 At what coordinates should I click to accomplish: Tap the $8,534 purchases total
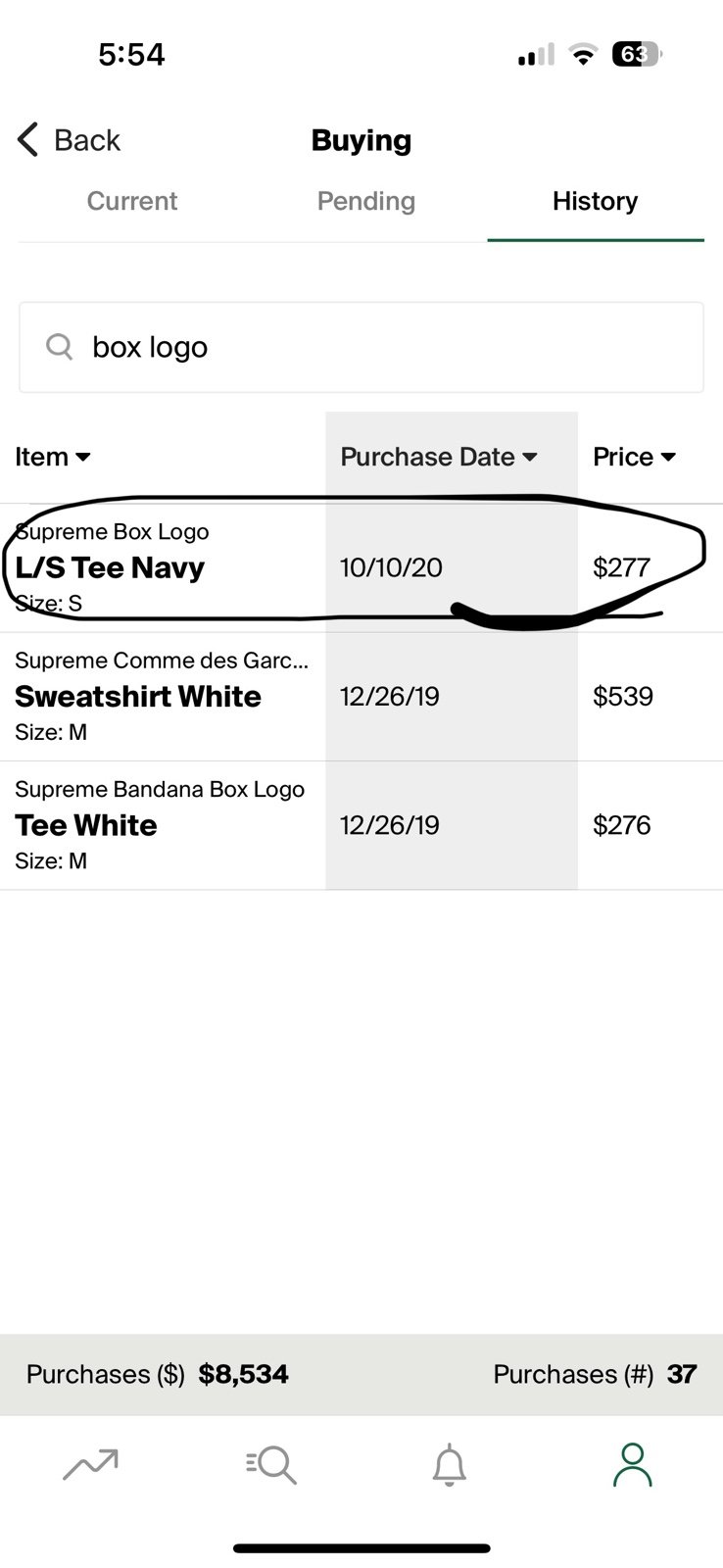tap(243, 1374)
